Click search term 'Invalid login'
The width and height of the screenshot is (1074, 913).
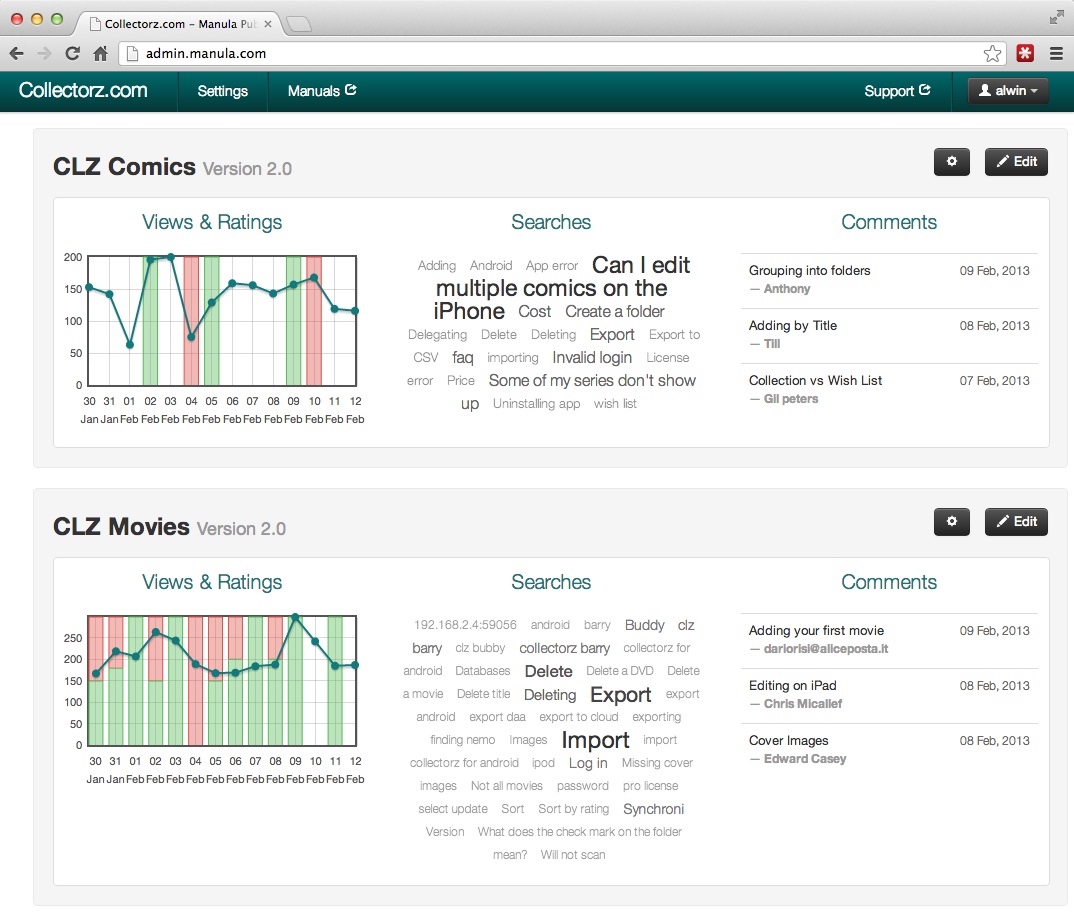[x=592, y=358]
